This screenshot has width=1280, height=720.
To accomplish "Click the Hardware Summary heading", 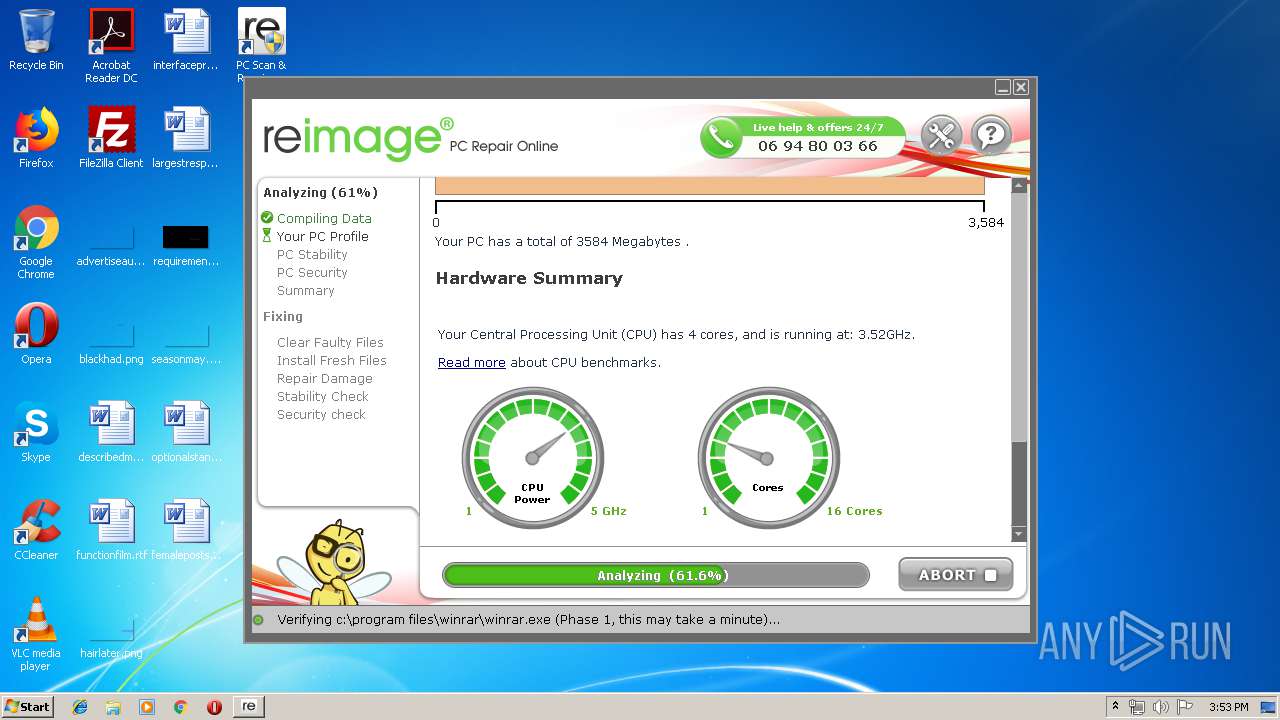I will pos(529,278).
